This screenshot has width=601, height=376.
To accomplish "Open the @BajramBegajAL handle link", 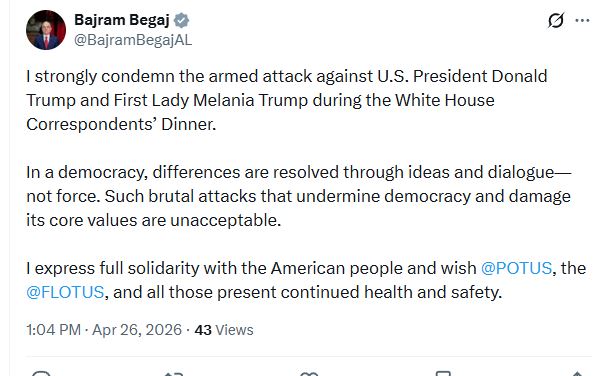I will pyautogui.click(x=133, y=40).
